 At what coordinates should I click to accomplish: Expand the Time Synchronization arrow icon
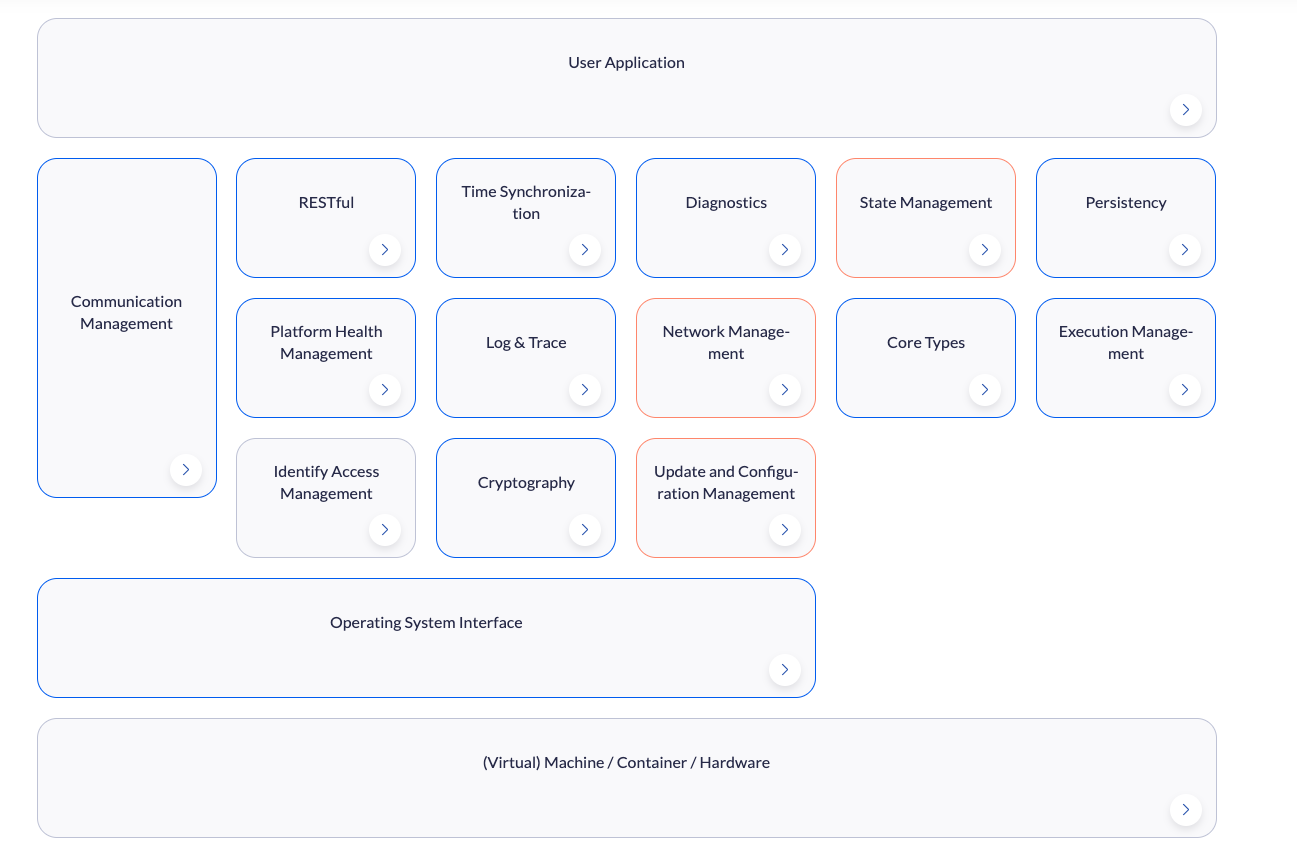click(585, 250)
